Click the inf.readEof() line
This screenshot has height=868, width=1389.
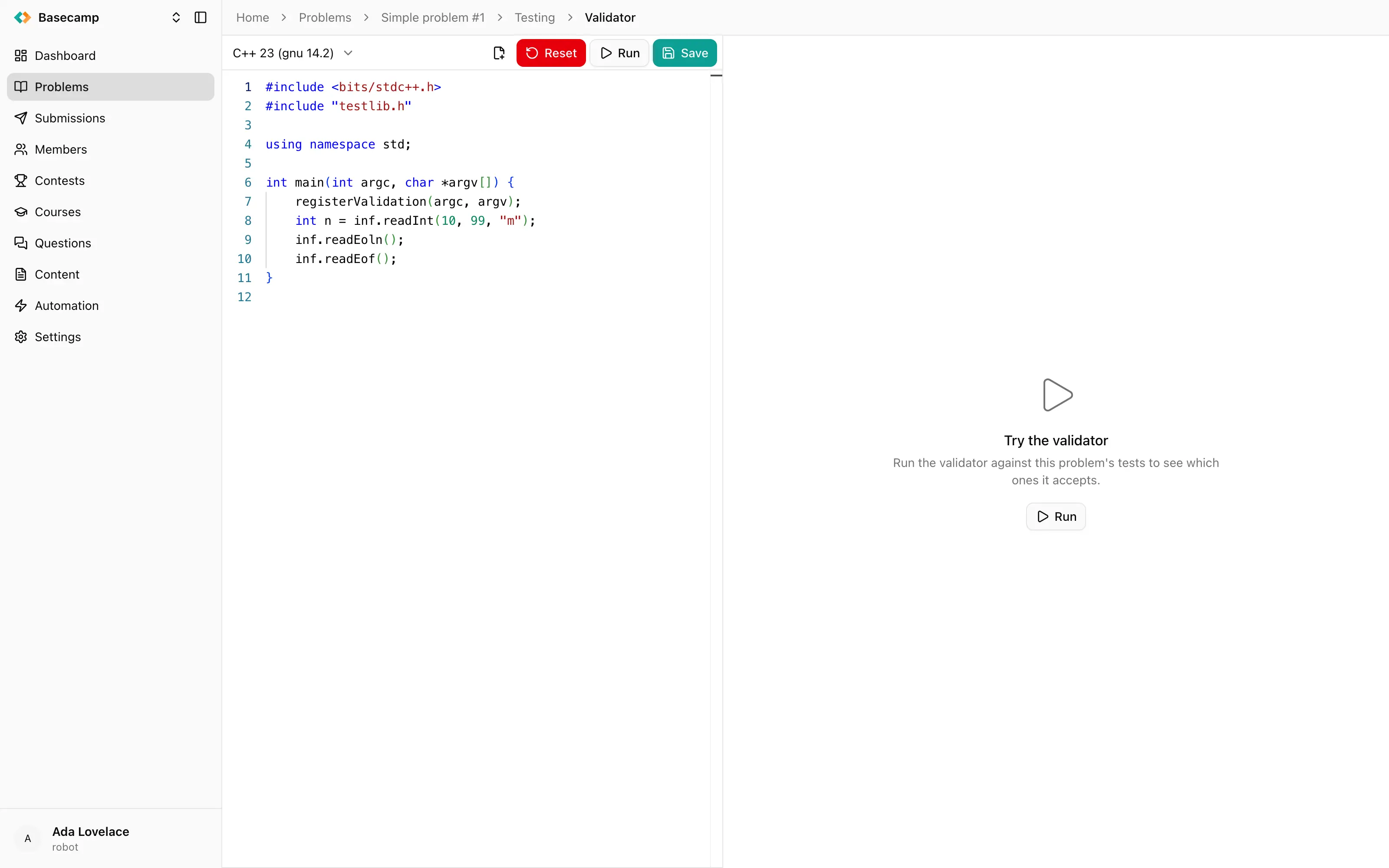click(x=346, y=259)
